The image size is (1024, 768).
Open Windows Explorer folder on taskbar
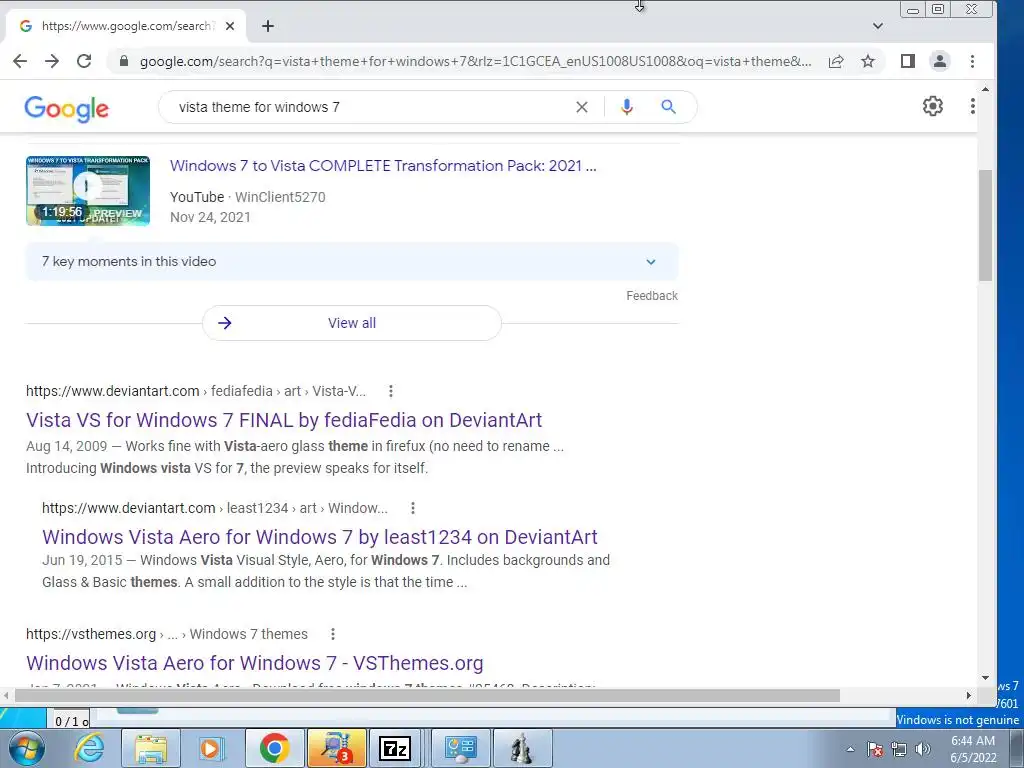151,748
